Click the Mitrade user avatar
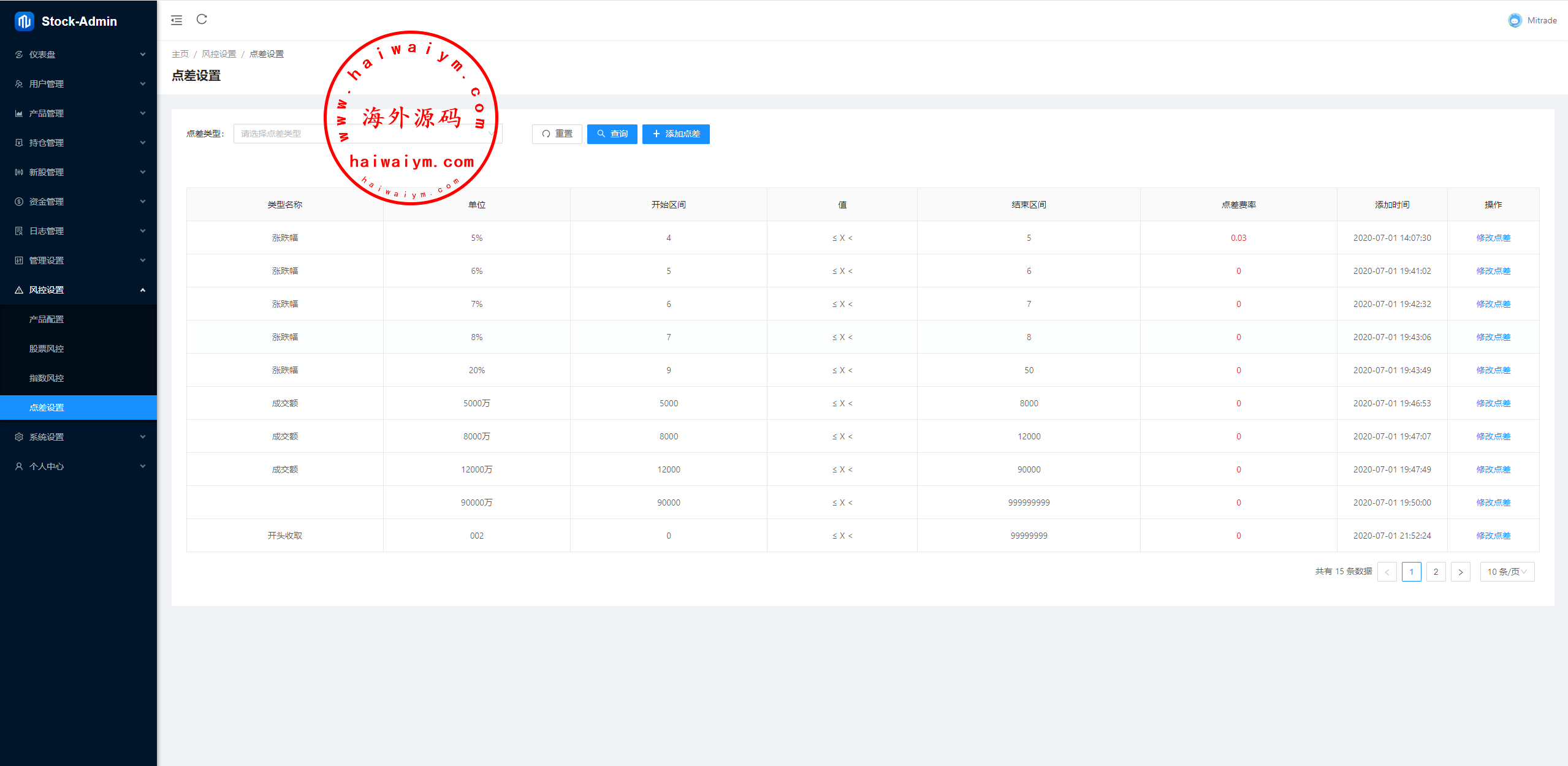The height and width of the screenshot is (766, 1568). click(1515, 20)
